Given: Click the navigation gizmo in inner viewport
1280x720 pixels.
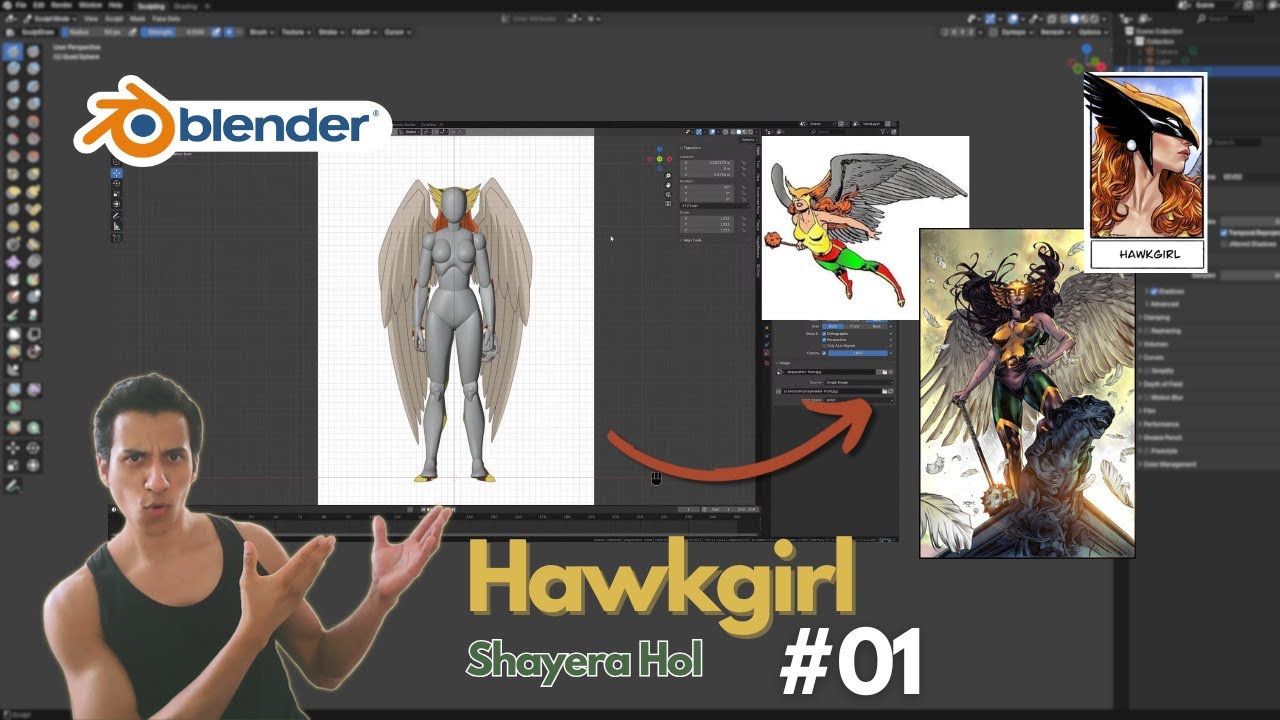Looking at the screenshot, I should pyautogui.click(x=660, y=159).
